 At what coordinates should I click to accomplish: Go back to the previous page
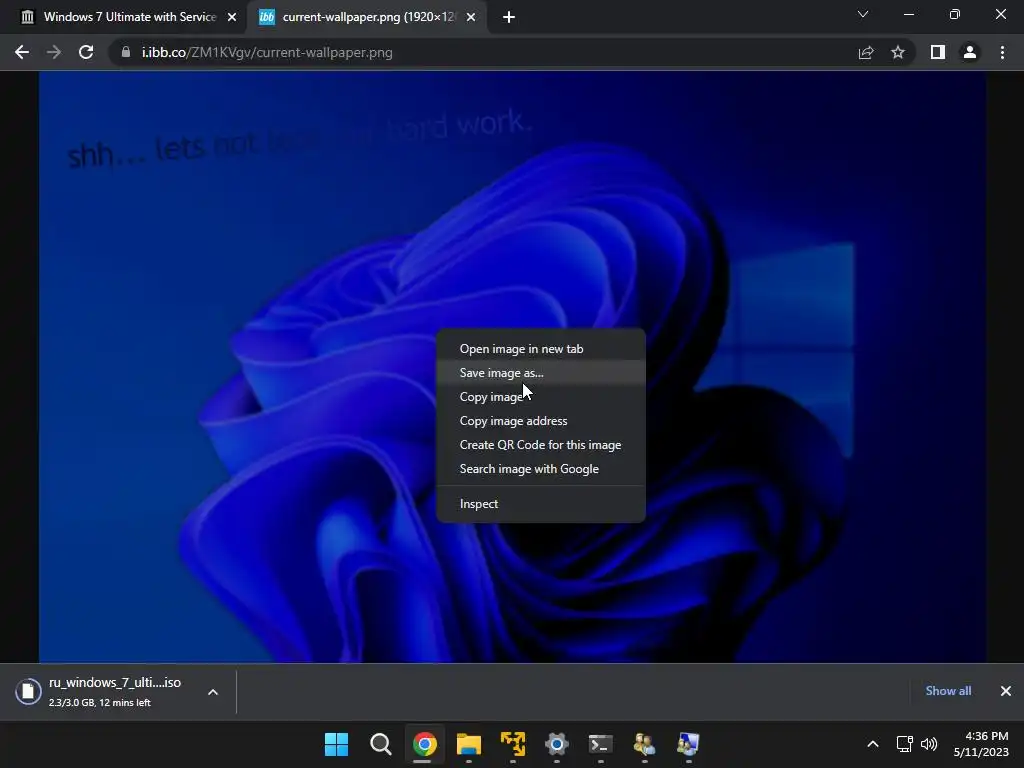[22, 52]
